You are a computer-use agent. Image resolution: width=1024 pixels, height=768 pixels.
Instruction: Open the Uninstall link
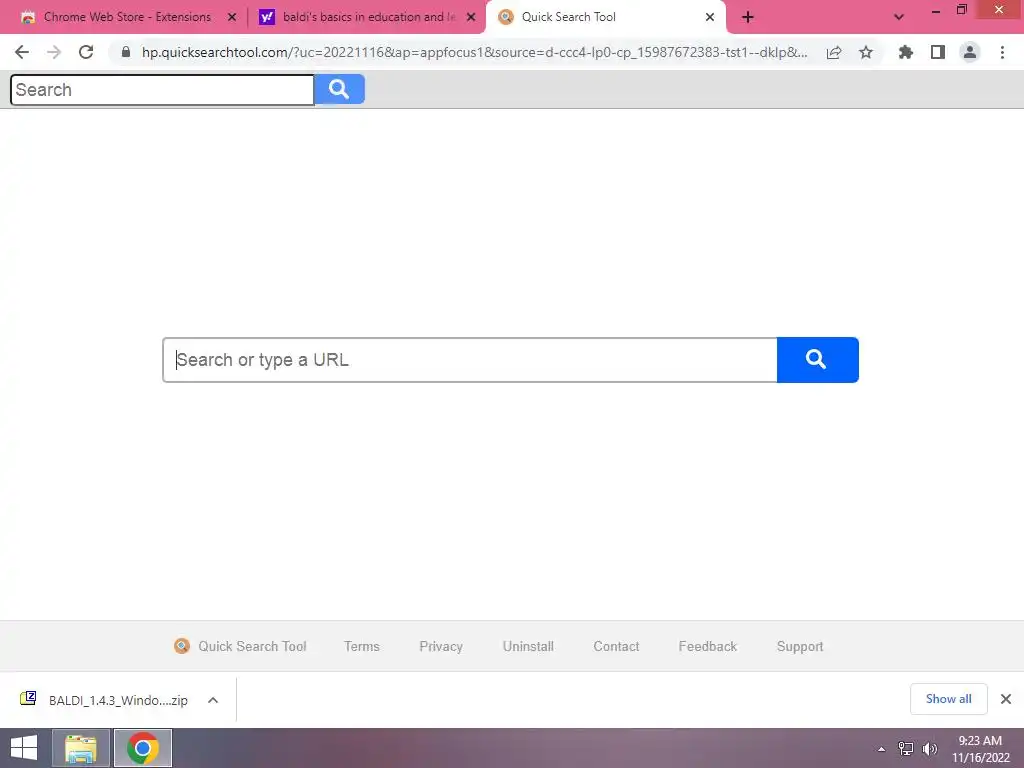(x=528, y=646)
